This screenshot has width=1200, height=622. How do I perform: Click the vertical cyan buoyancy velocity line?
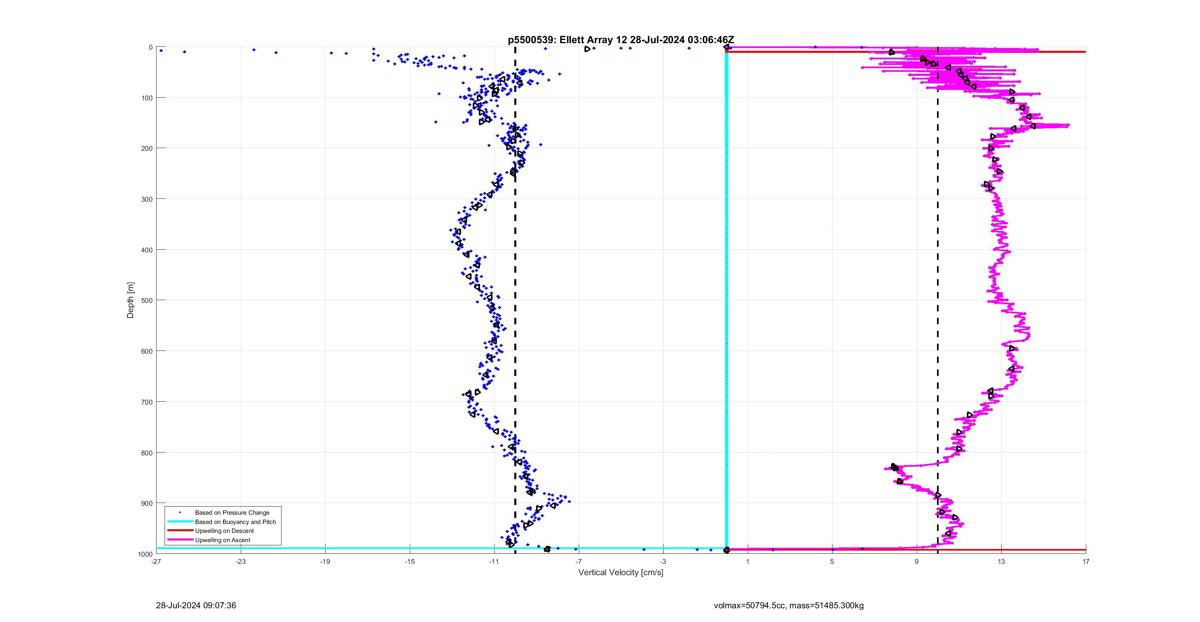[x=726, y=300]
